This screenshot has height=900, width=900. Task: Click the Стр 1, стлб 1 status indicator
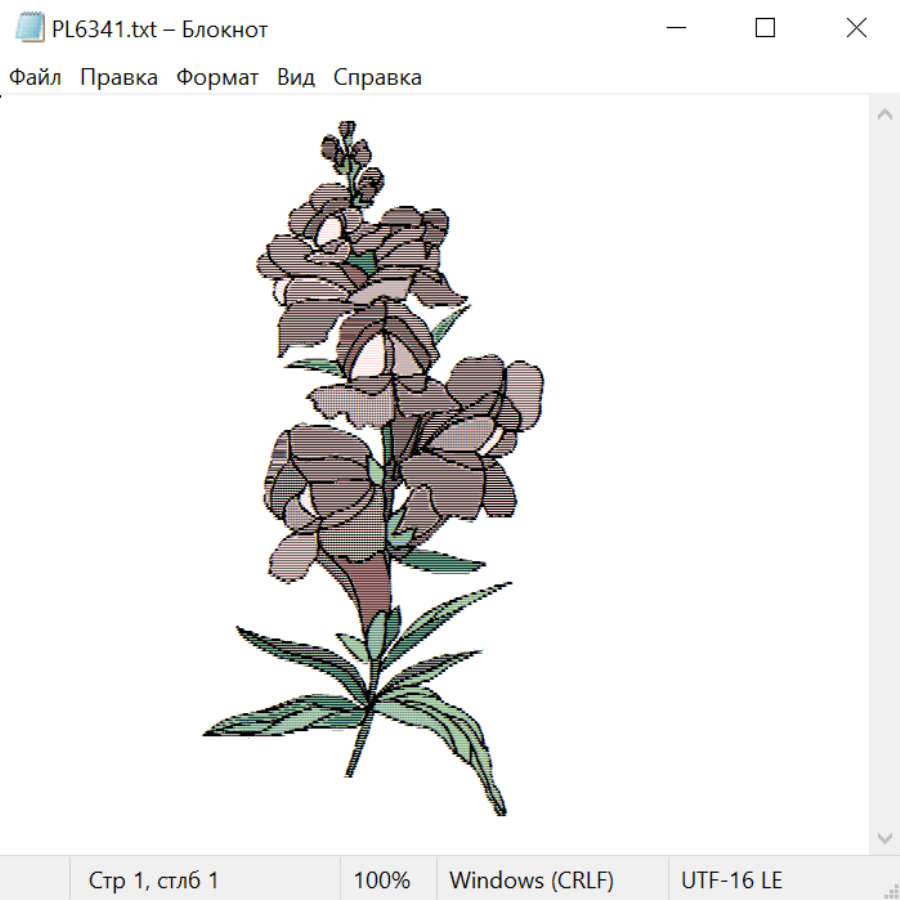(153, 880)
